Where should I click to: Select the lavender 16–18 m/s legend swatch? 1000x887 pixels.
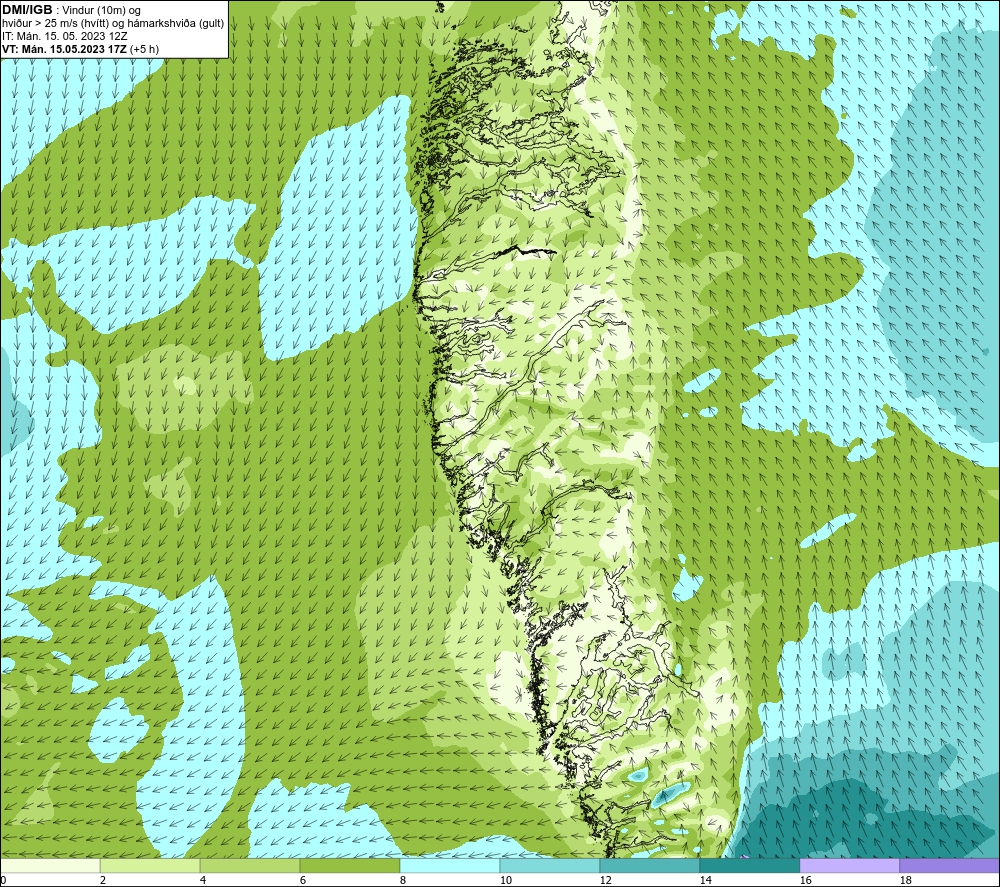coord(849,865)
